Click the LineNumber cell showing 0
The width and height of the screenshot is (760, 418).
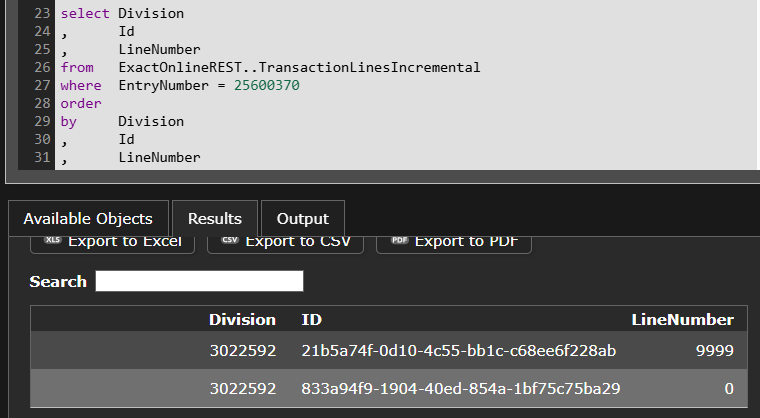click(x=728, y=388)
